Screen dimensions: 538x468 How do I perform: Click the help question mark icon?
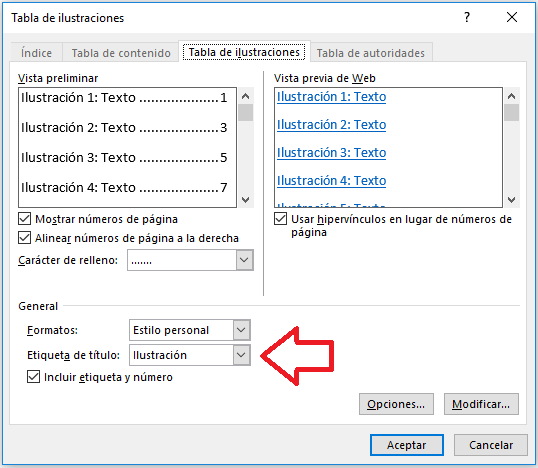pos(467,17)
